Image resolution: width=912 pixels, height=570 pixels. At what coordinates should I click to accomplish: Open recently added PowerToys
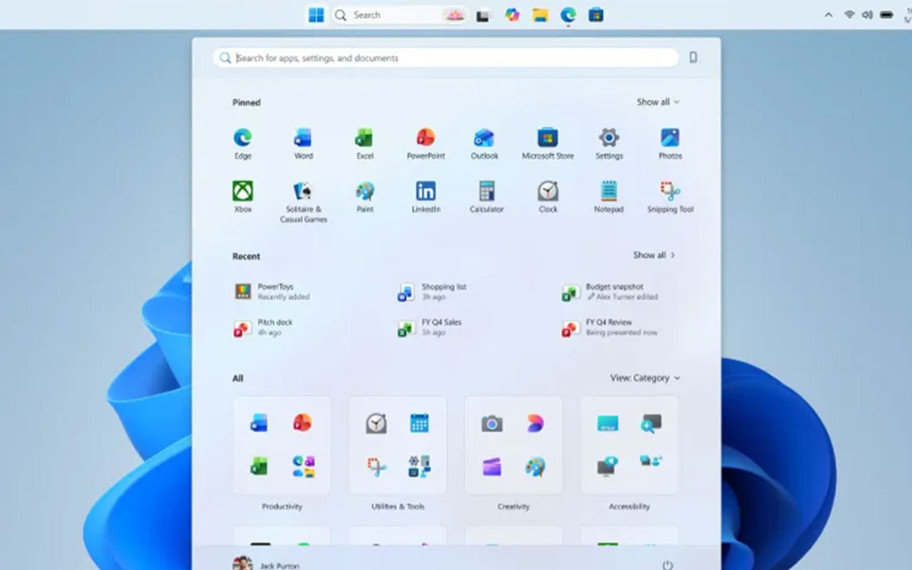(x=272, y=291)
